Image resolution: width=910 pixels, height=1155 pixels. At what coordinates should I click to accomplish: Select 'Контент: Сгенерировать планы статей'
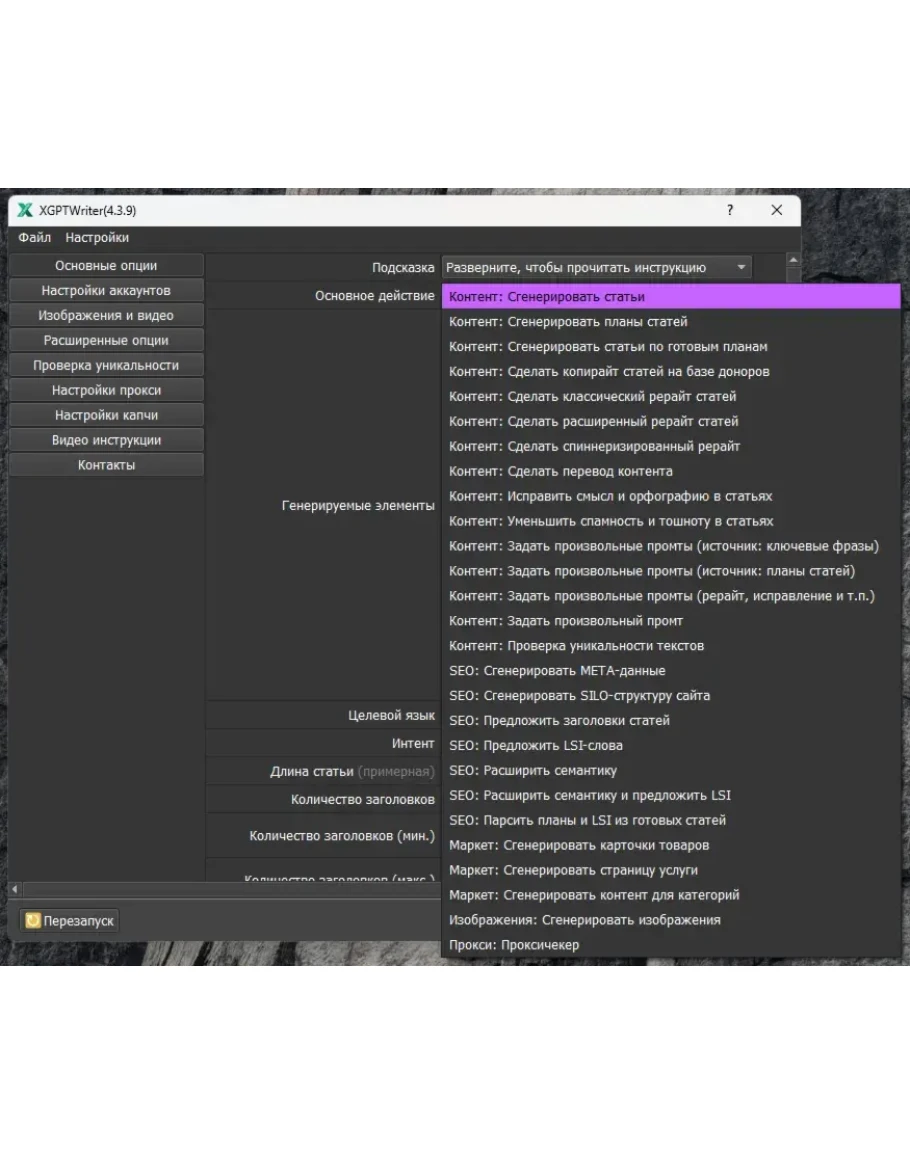tap(671, 322)
